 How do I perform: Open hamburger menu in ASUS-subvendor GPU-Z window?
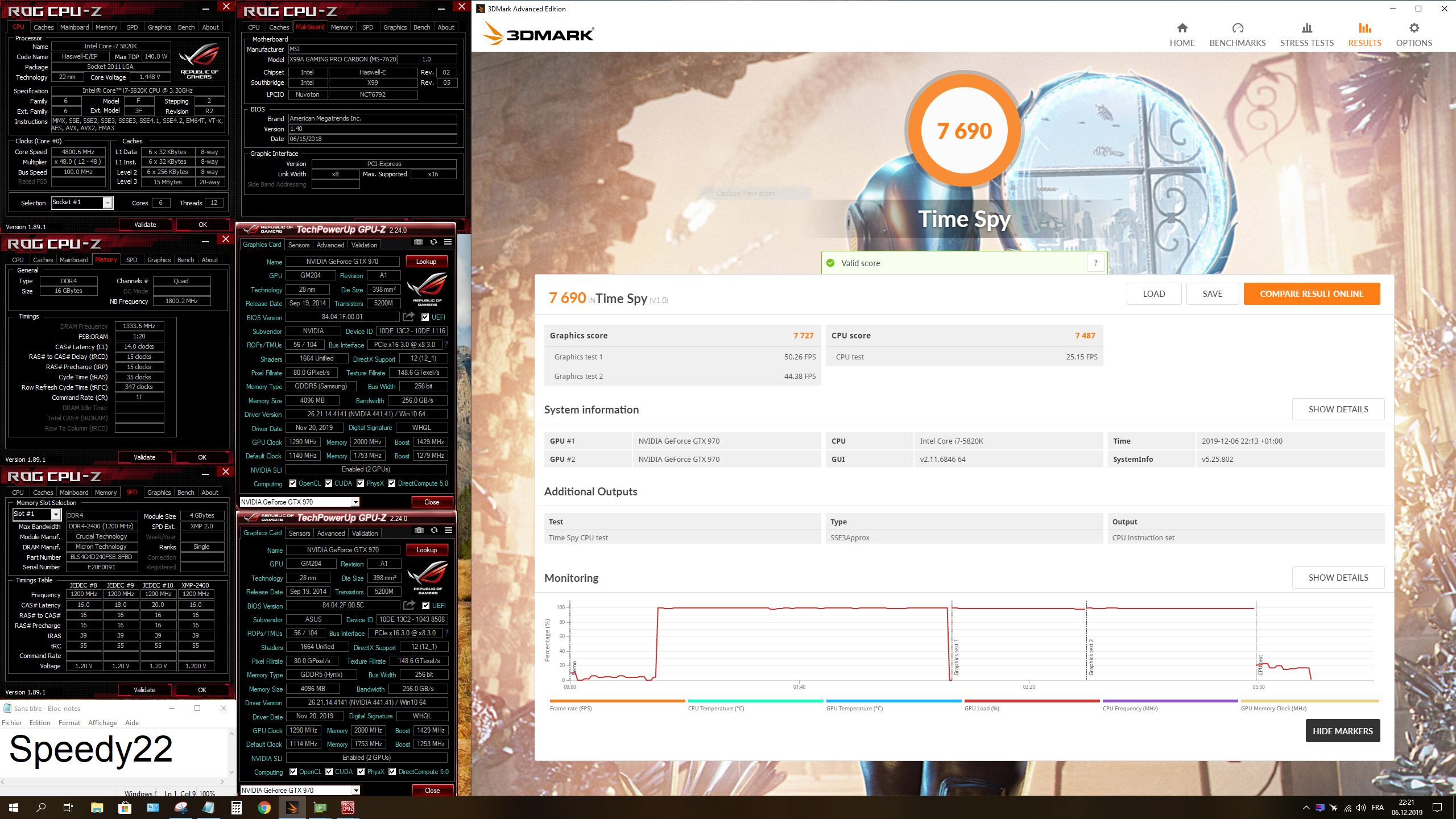[449, 530]
